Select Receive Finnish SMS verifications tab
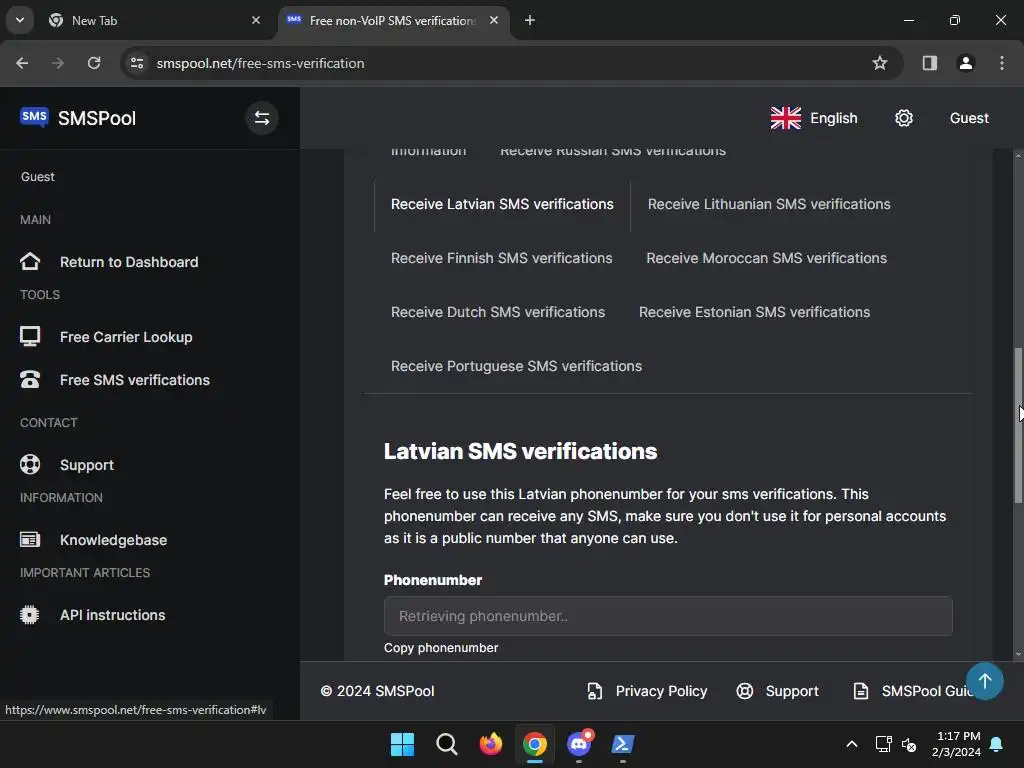The image size is (1024, 768). pyautogui.click(x=502, y=259)
